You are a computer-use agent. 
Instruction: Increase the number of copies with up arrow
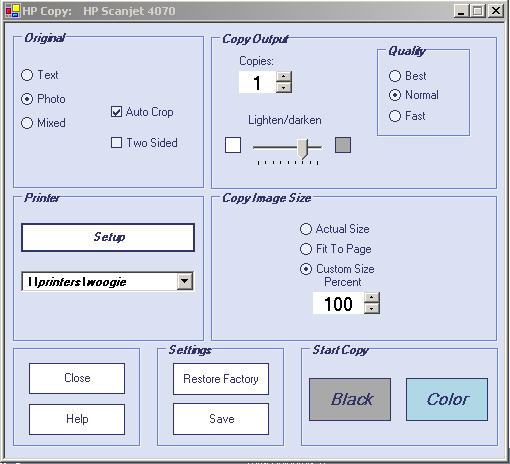(284, 76)
